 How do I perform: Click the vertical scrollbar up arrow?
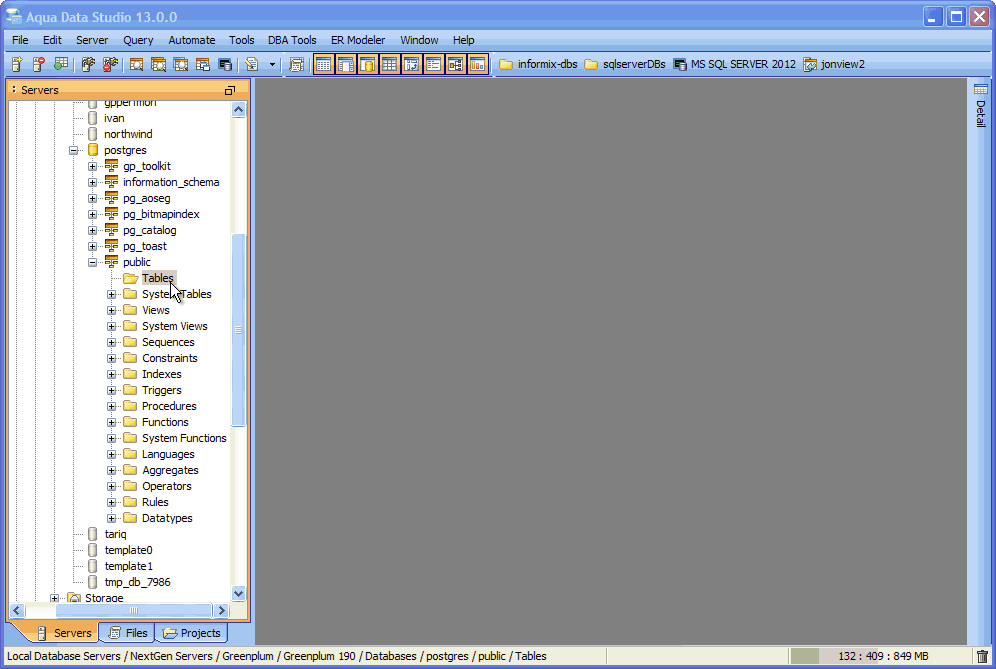click(239, 109)
